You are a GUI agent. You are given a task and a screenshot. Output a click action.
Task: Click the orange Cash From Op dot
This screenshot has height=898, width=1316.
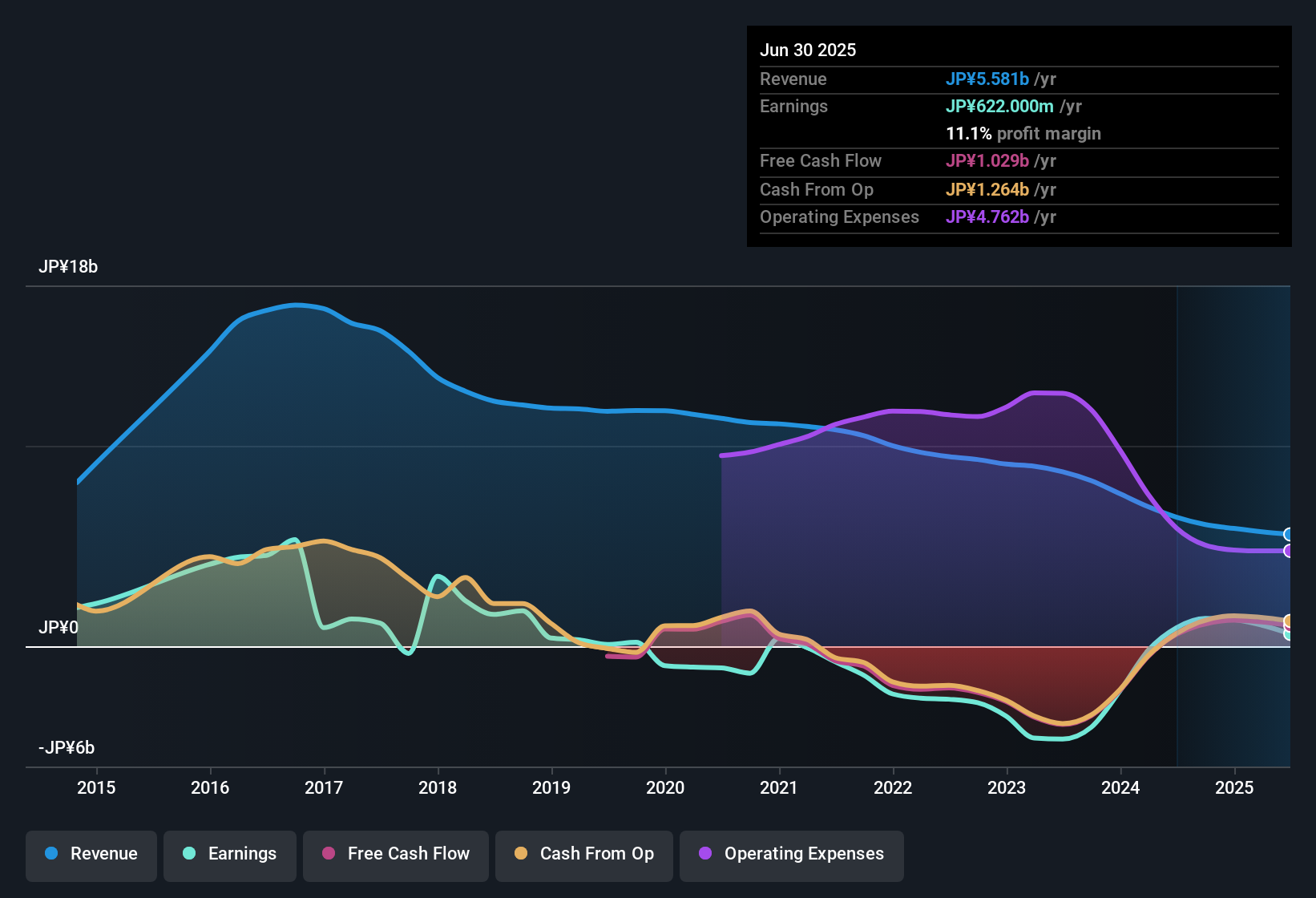(522, 854)
